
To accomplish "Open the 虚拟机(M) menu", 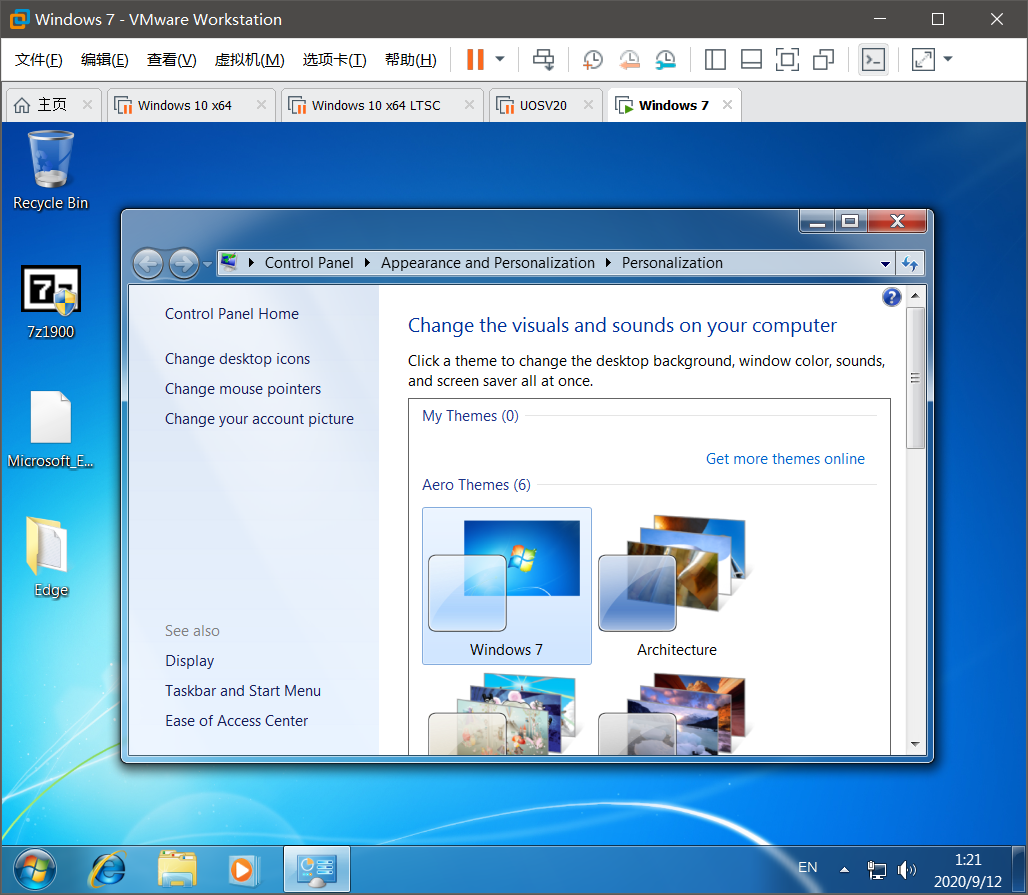I will [x=249, y=60].
